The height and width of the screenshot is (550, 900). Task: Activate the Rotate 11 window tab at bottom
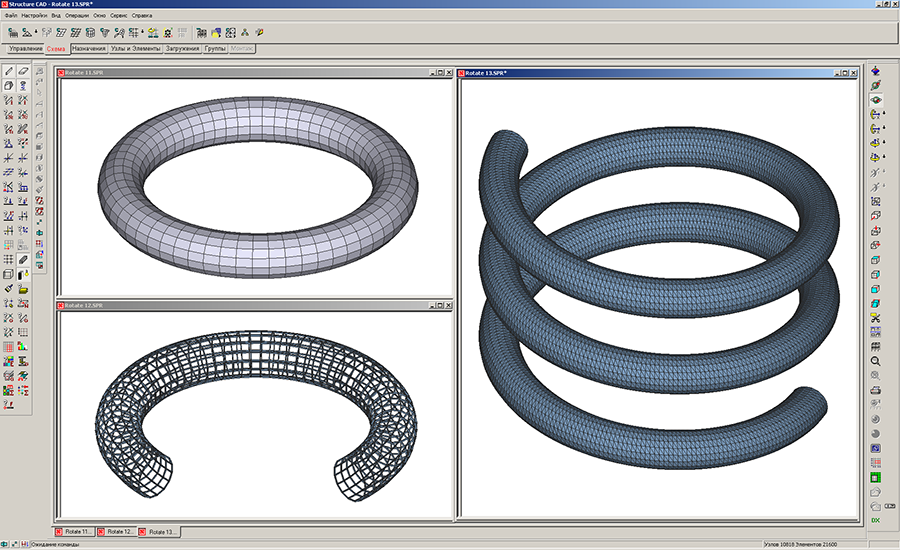(76, 532)
